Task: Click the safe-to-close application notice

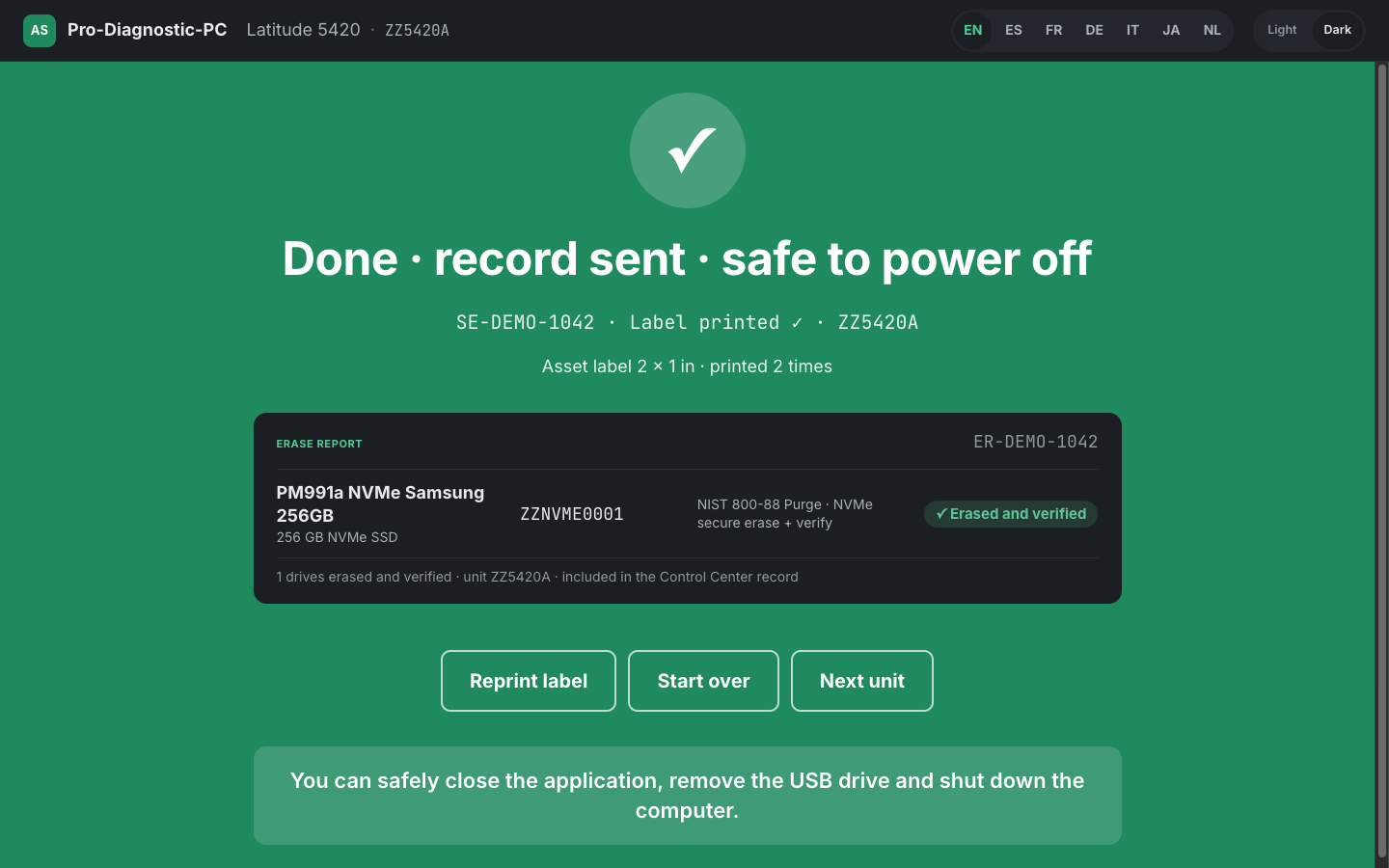Action: [688, 796]
